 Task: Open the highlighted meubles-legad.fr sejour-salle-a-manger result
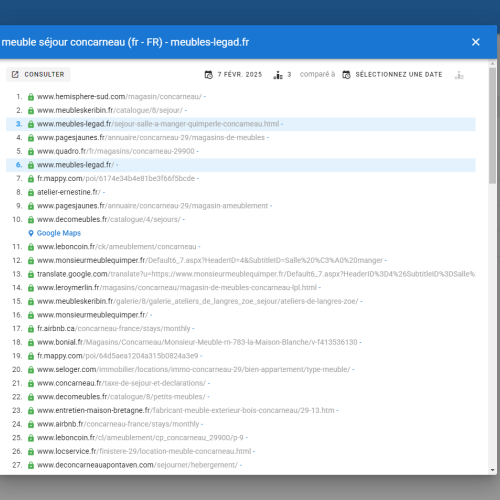pos(158,124)
